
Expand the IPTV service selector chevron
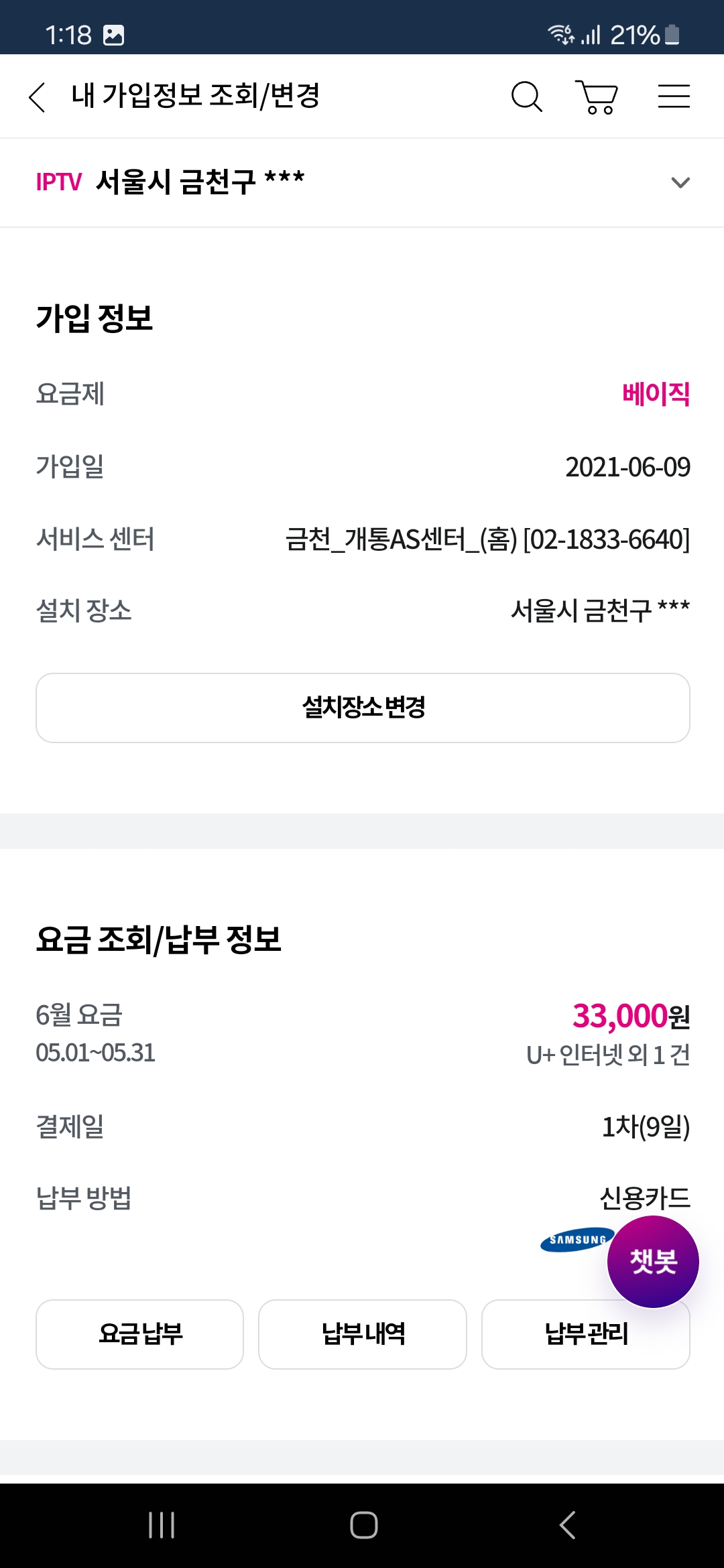tap(680, 182)
